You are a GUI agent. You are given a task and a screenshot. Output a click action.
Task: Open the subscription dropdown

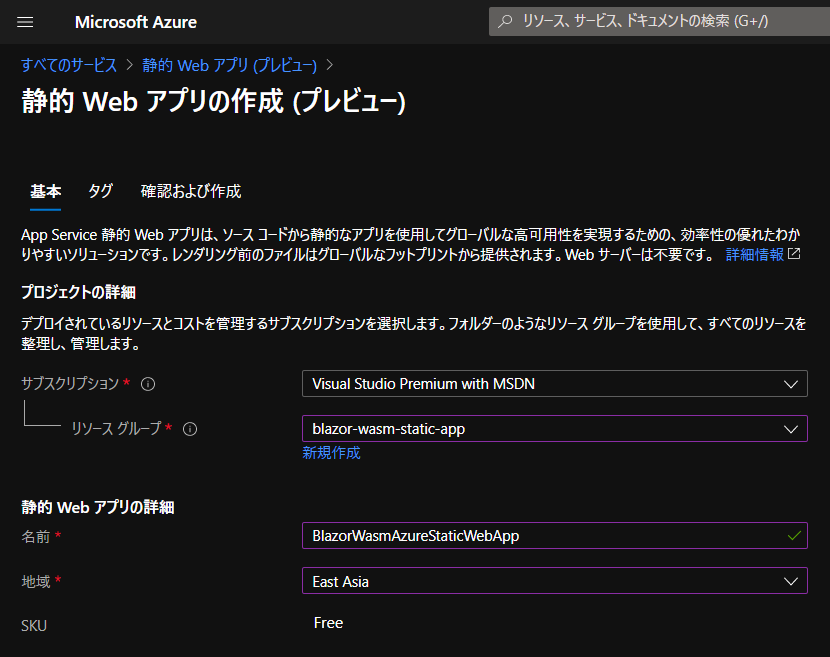pyautogui.click(x=555, y=384)
